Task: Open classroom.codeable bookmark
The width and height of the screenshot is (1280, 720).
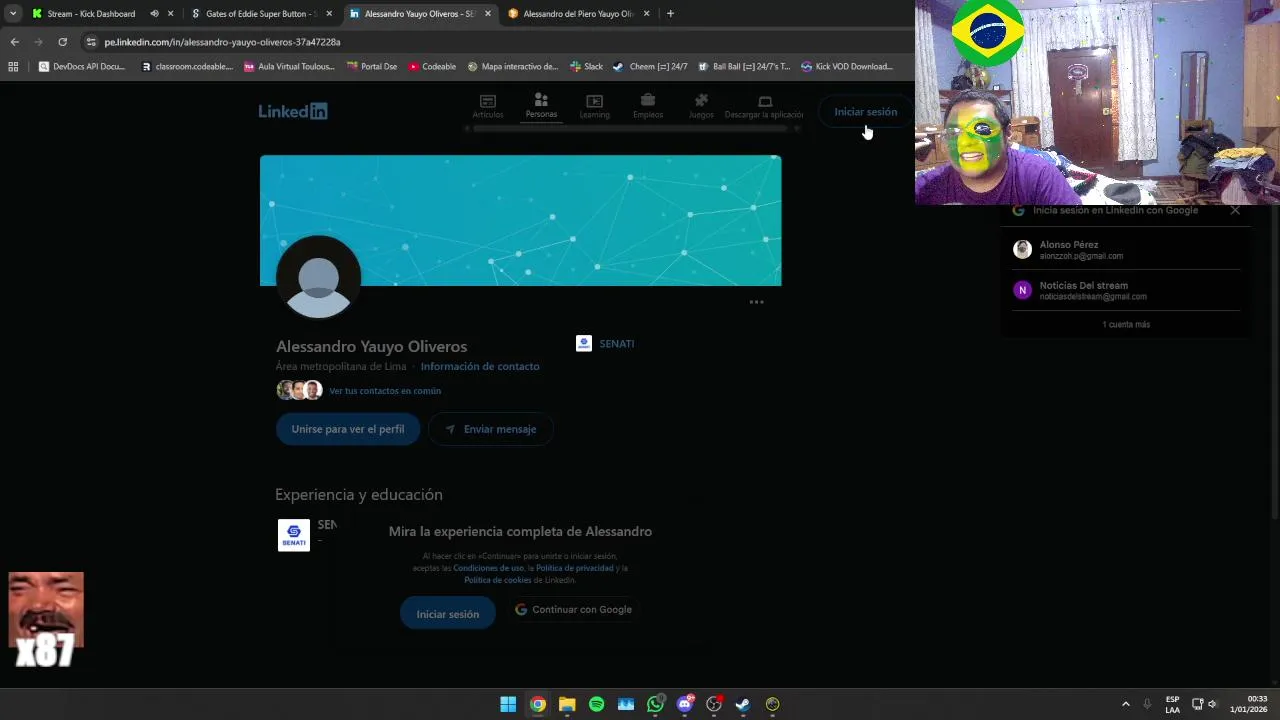Action: pos(187,67)
